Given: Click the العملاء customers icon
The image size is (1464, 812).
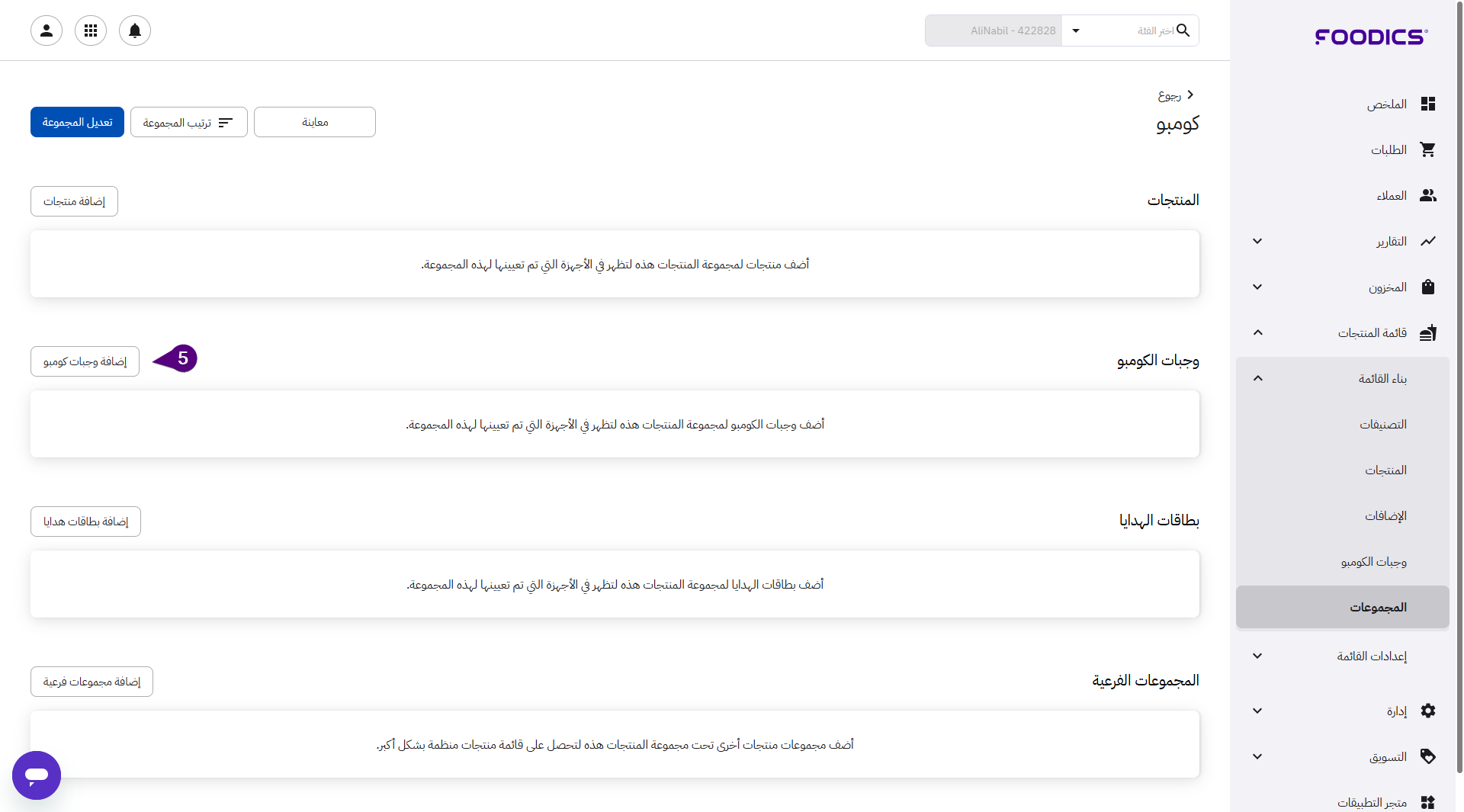Looking at the screenshot, I should click(x=1427, y=196).
